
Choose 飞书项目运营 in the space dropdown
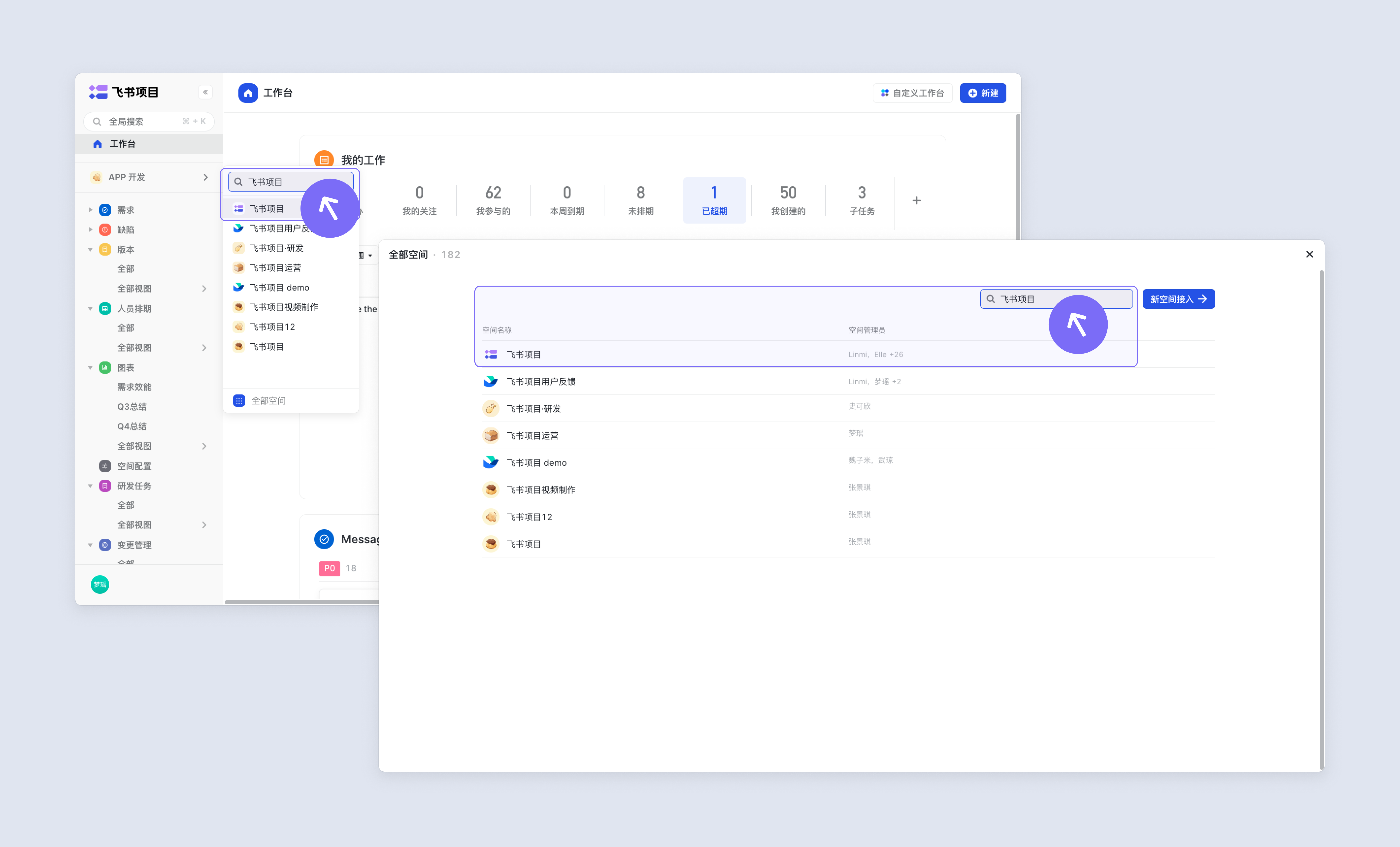(x=291, y=268)
